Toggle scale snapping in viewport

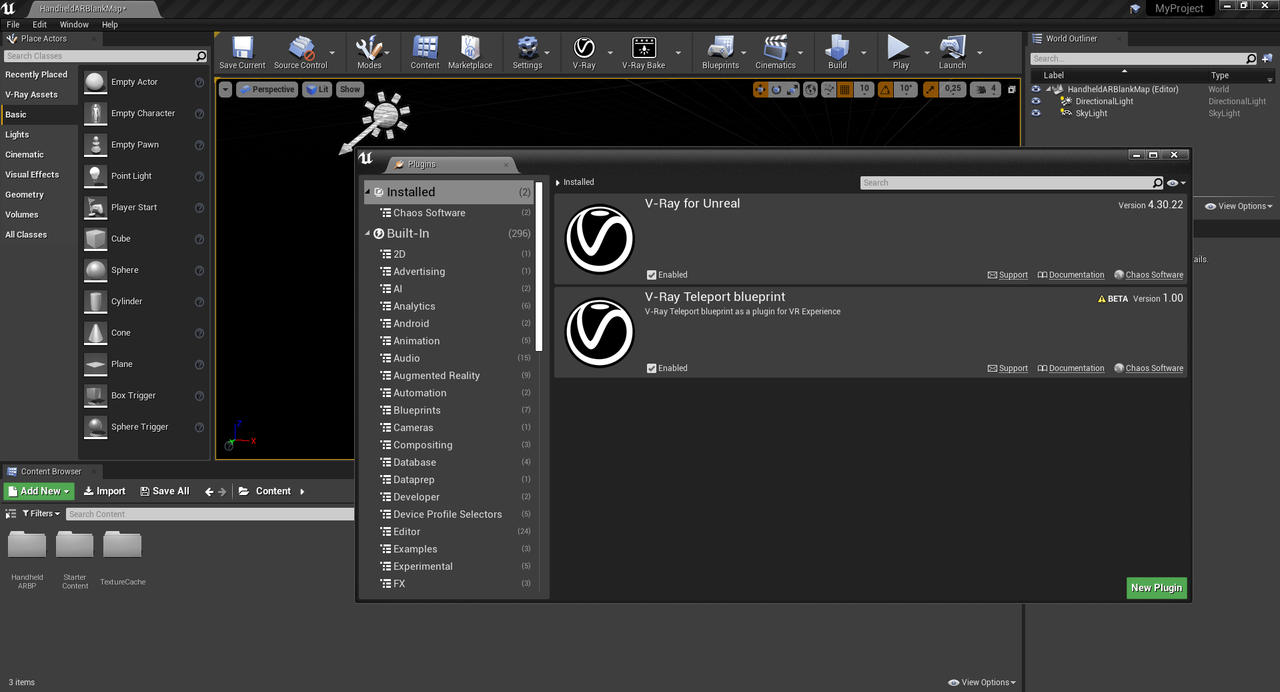tap(931, 89)
